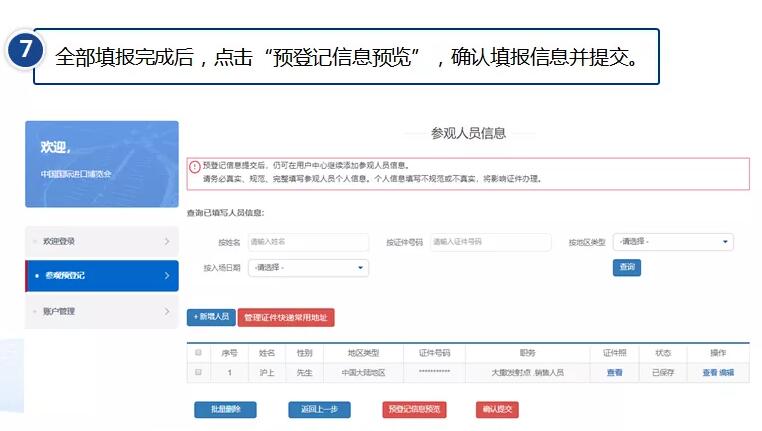The image size is (762, 431).
Task: Click the 职务 column header
Action: coord(527,353)
